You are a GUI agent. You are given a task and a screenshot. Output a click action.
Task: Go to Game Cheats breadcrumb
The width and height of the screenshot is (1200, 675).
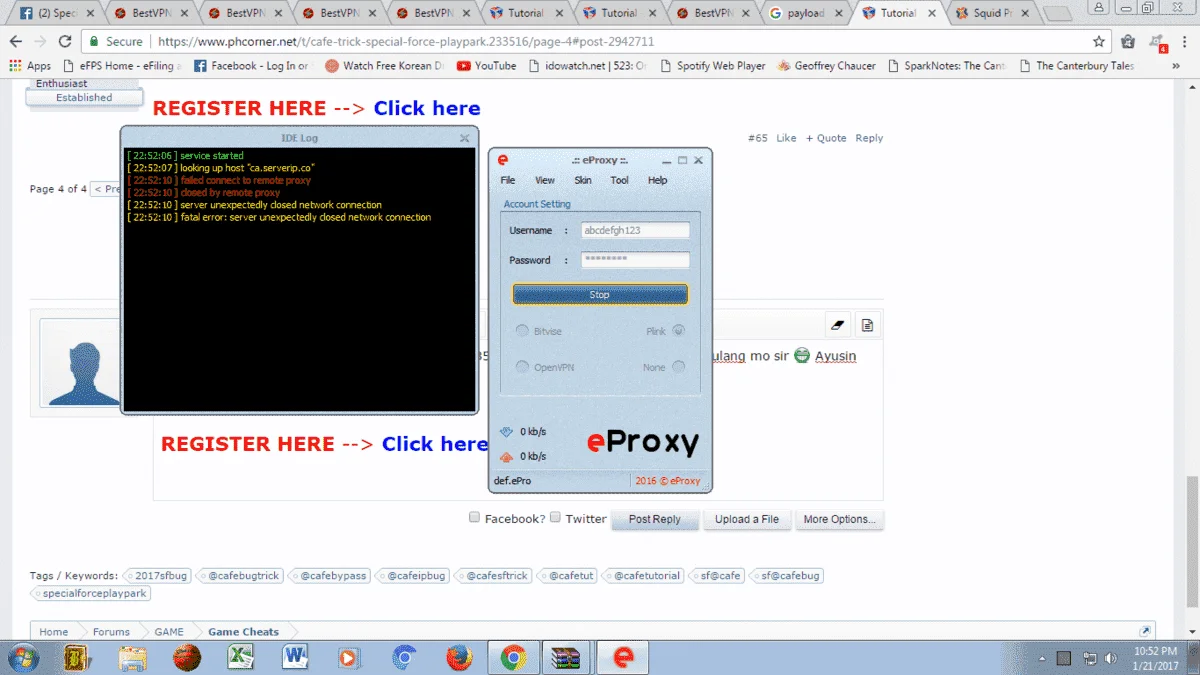tap(243, 632)
